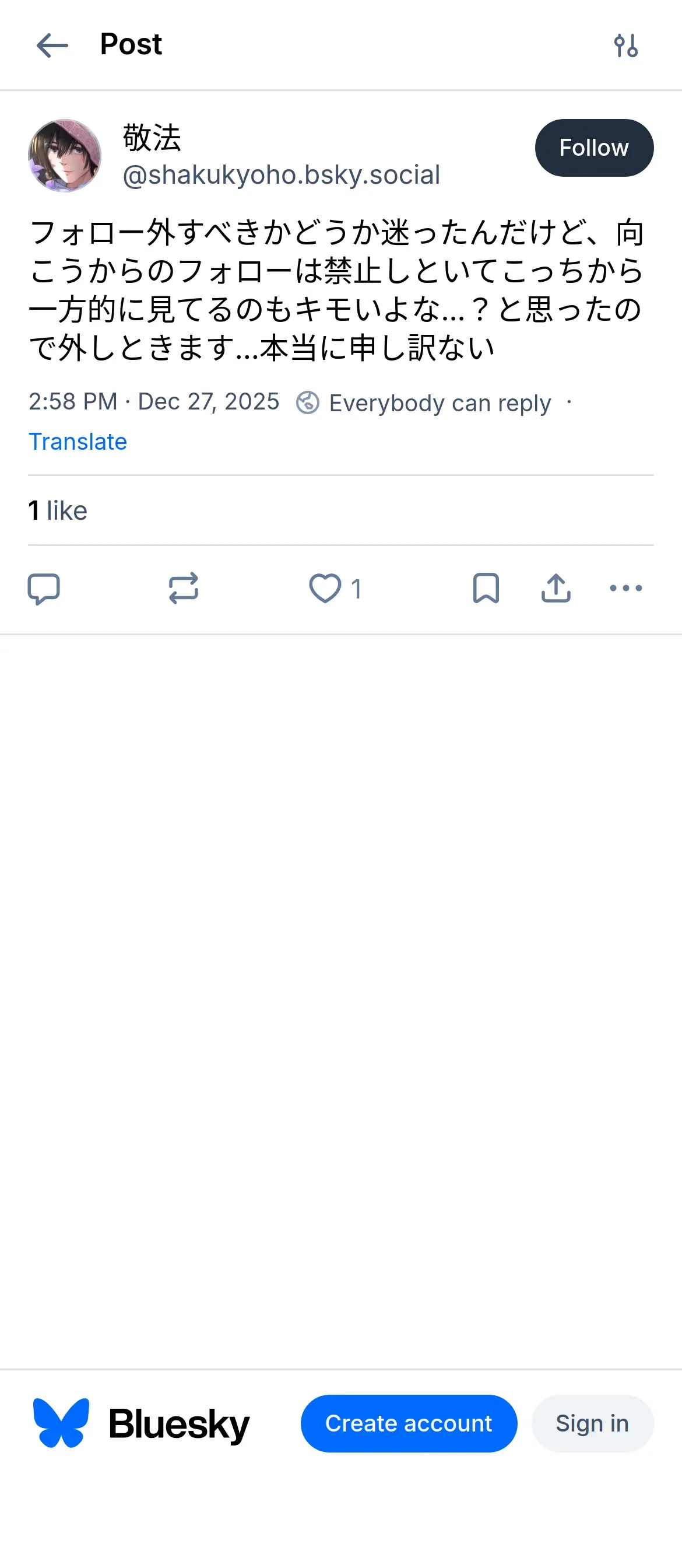
Task: Go back using the left arrow
Action: pos(52,45)
